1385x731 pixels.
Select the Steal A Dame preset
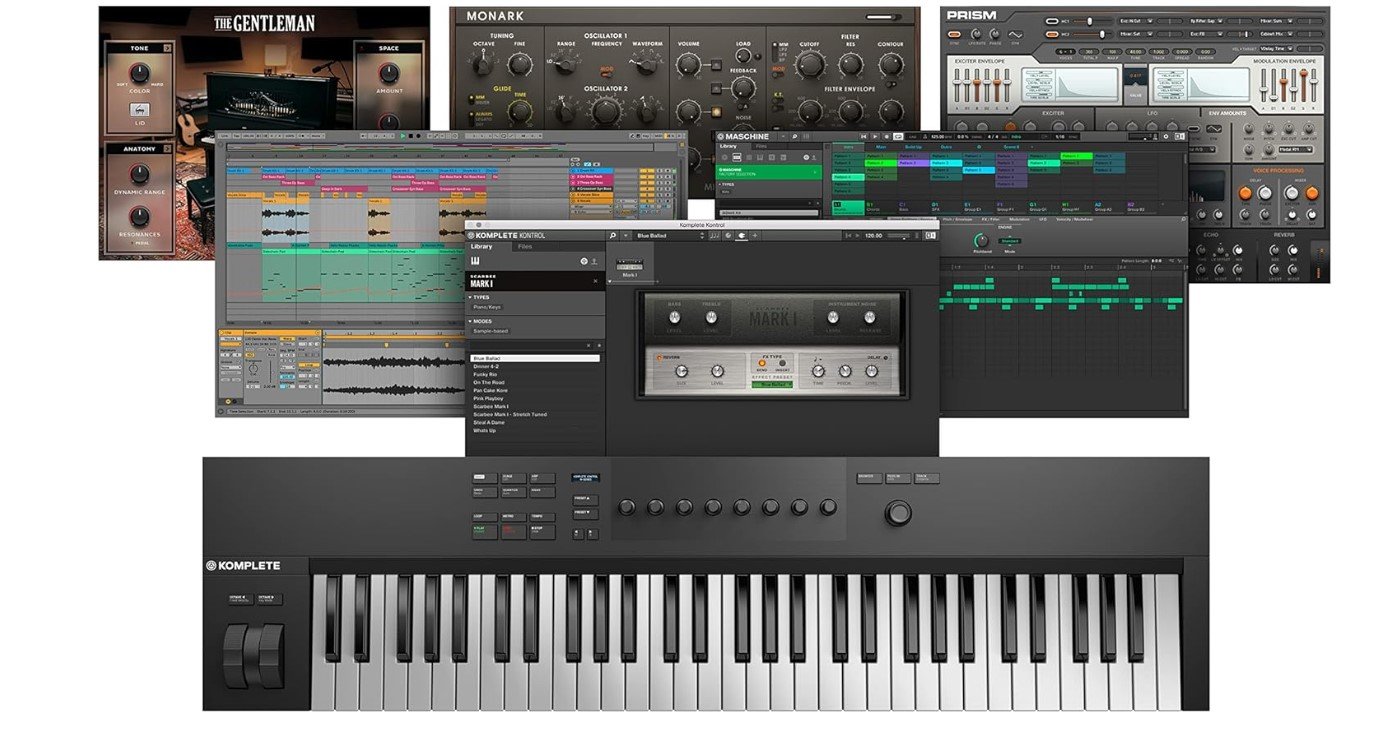(489, 422)
